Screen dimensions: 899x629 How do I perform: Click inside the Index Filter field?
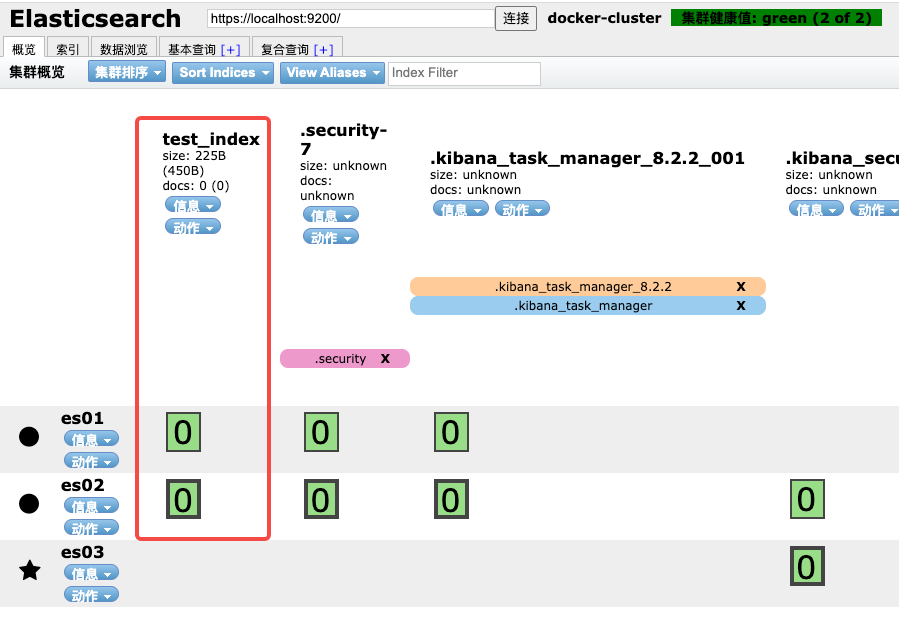coord(463,72)
